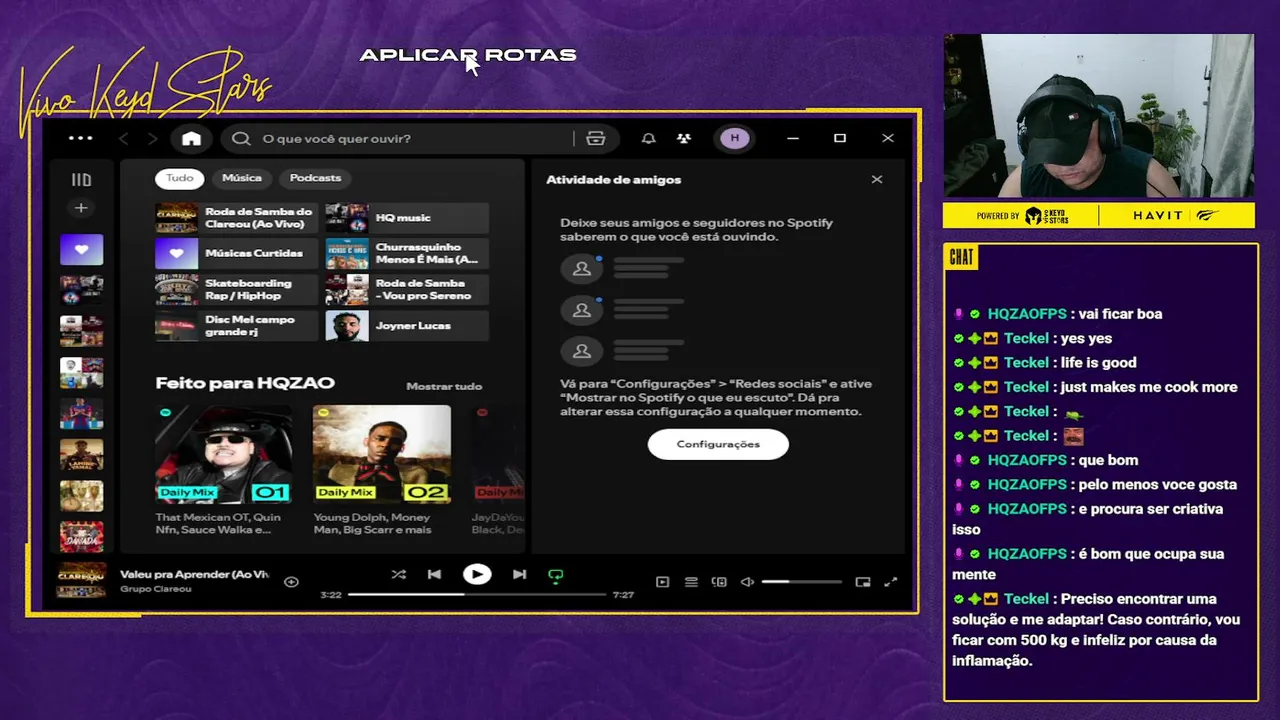The height and width of the screenshot is (720, 1280).
Task: Click the play button
Action: tap(477, 575)
